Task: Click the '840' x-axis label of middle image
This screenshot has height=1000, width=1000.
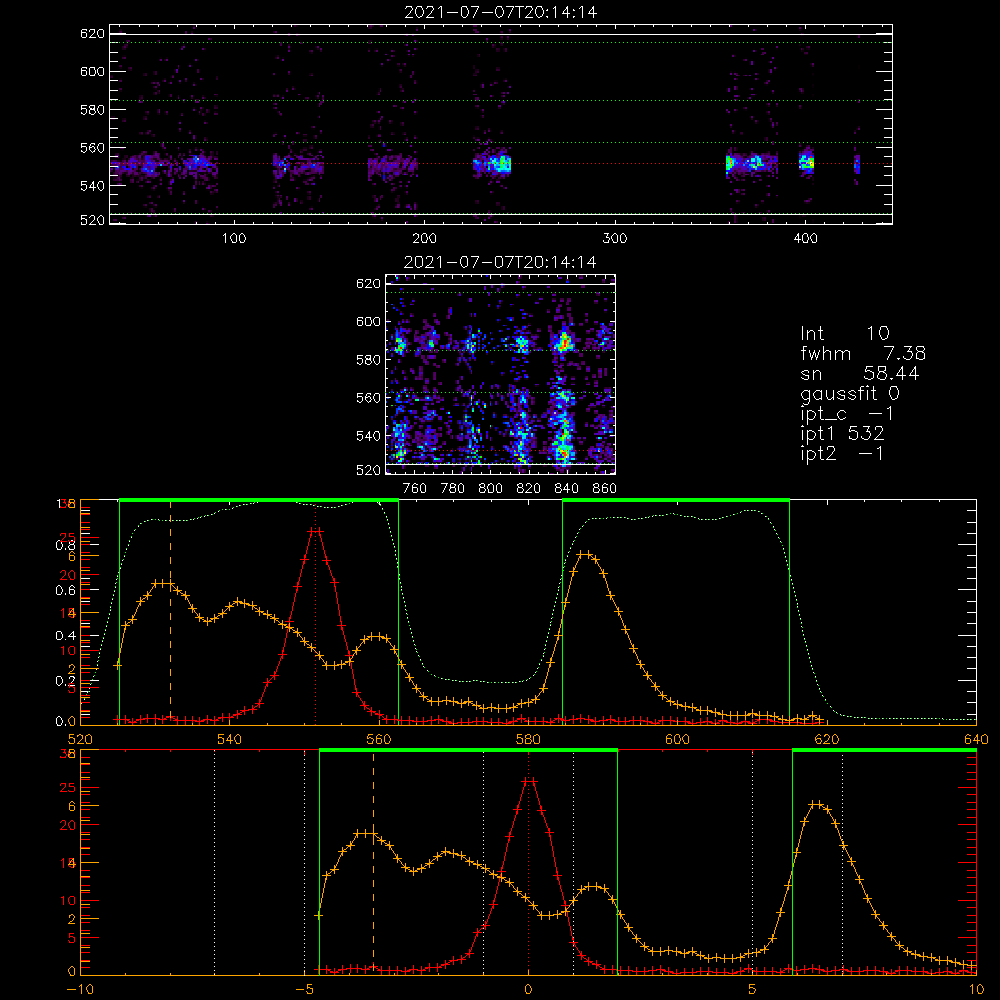Action: (566, 489)
